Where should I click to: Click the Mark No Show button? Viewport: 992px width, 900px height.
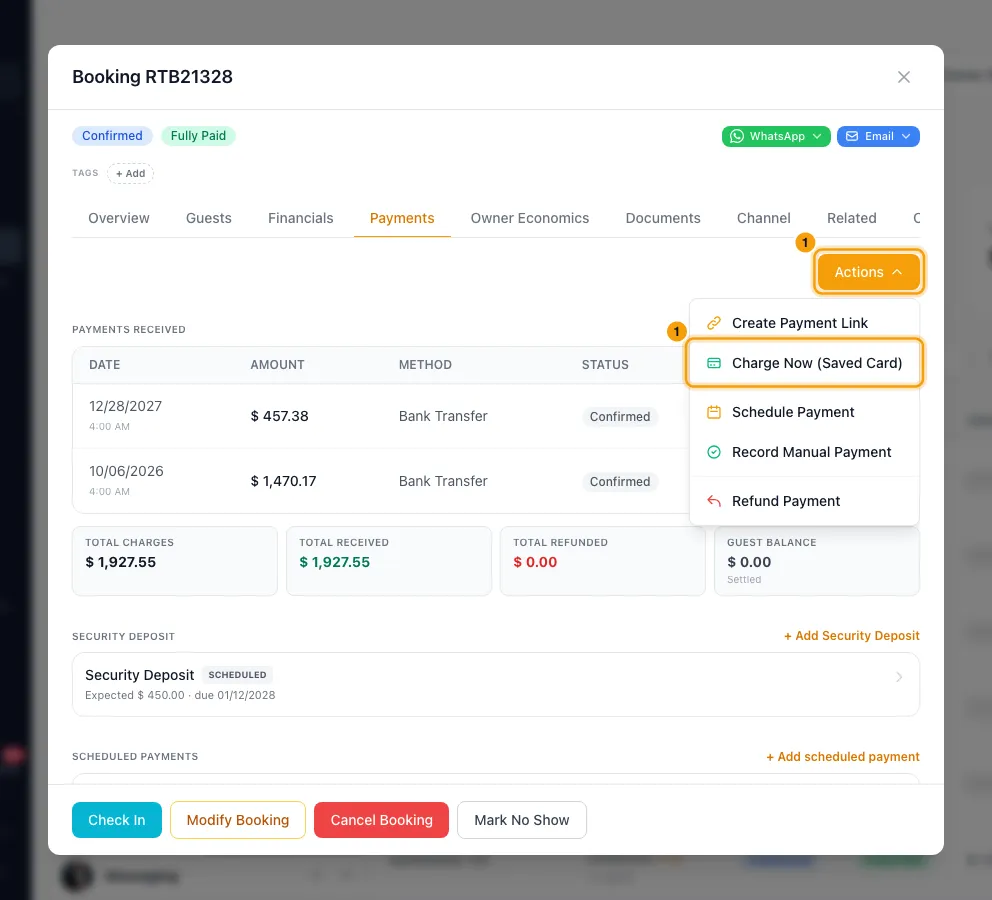click(x=522, y=820)
